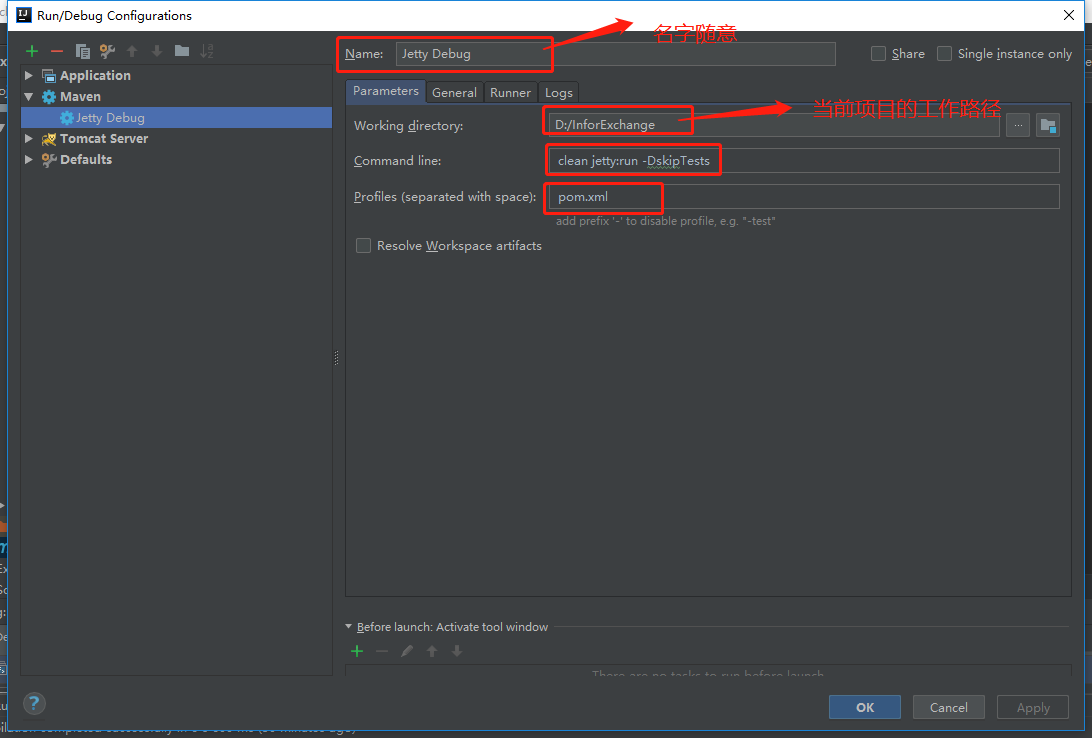Image resolution: width=1092 pixels, height=738 pixels.
Task: Expand the Application tree node
Action: pos(28,75)
